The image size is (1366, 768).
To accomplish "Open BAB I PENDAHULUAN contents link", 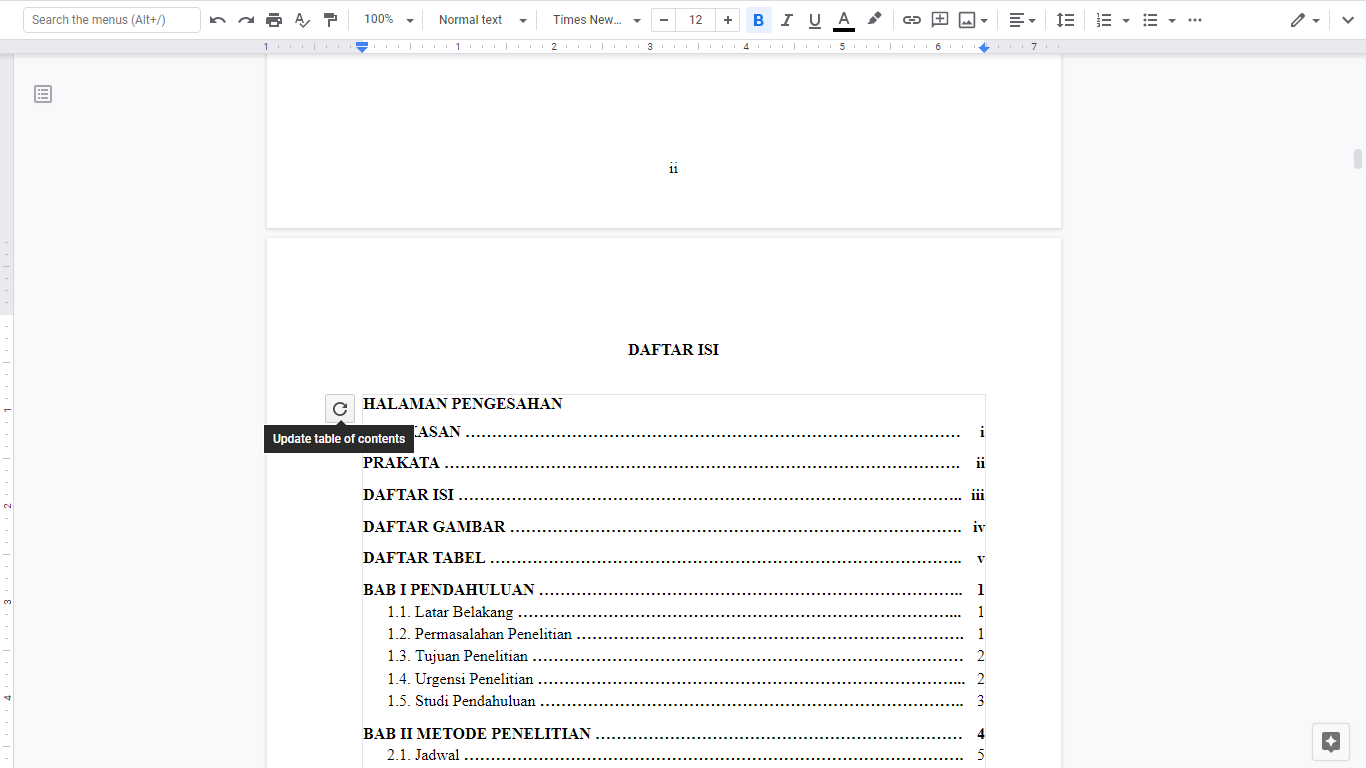I will [x=449, y=590].
